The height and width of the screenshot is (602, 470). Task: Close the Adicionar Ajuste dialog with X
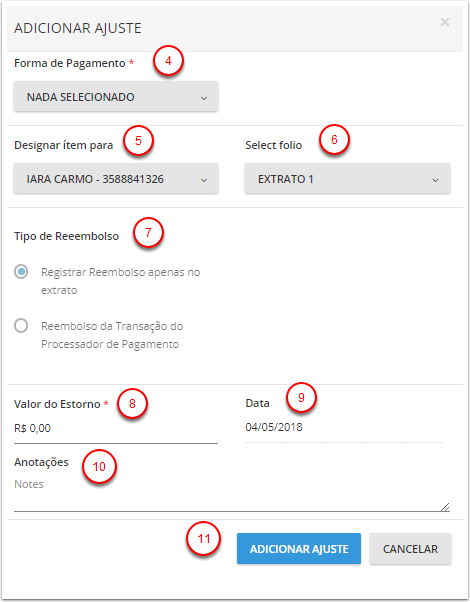click(445, 22)
